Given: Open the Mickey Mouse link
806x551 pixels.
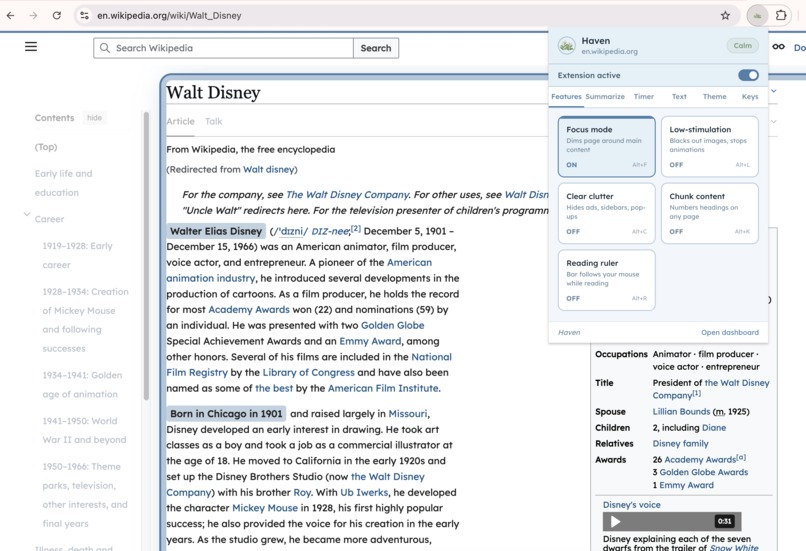Looking at the screenshot, I should [265, 508].
